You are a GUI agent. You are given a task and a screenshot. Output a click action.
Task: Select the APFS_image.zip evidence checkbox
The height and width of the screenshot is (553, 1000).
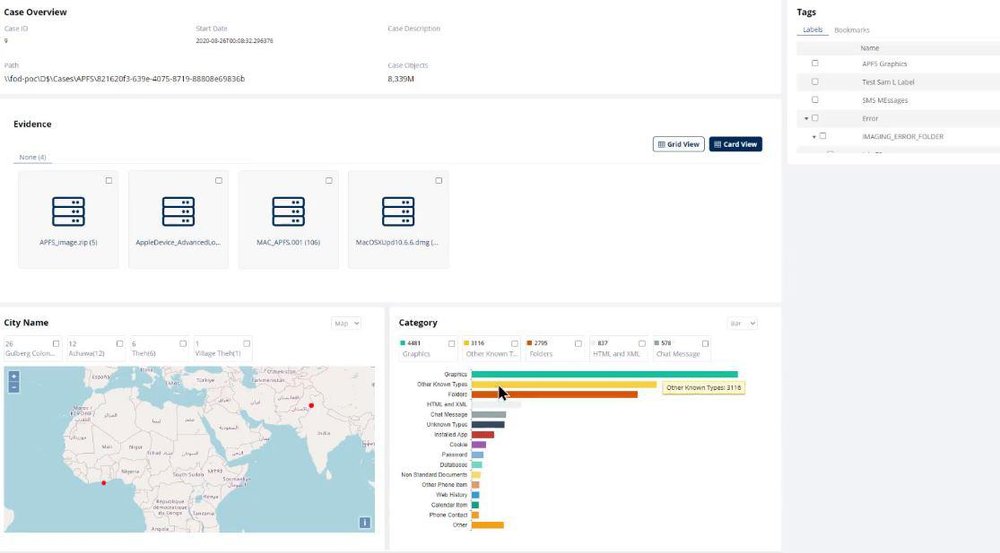point(108,181)
